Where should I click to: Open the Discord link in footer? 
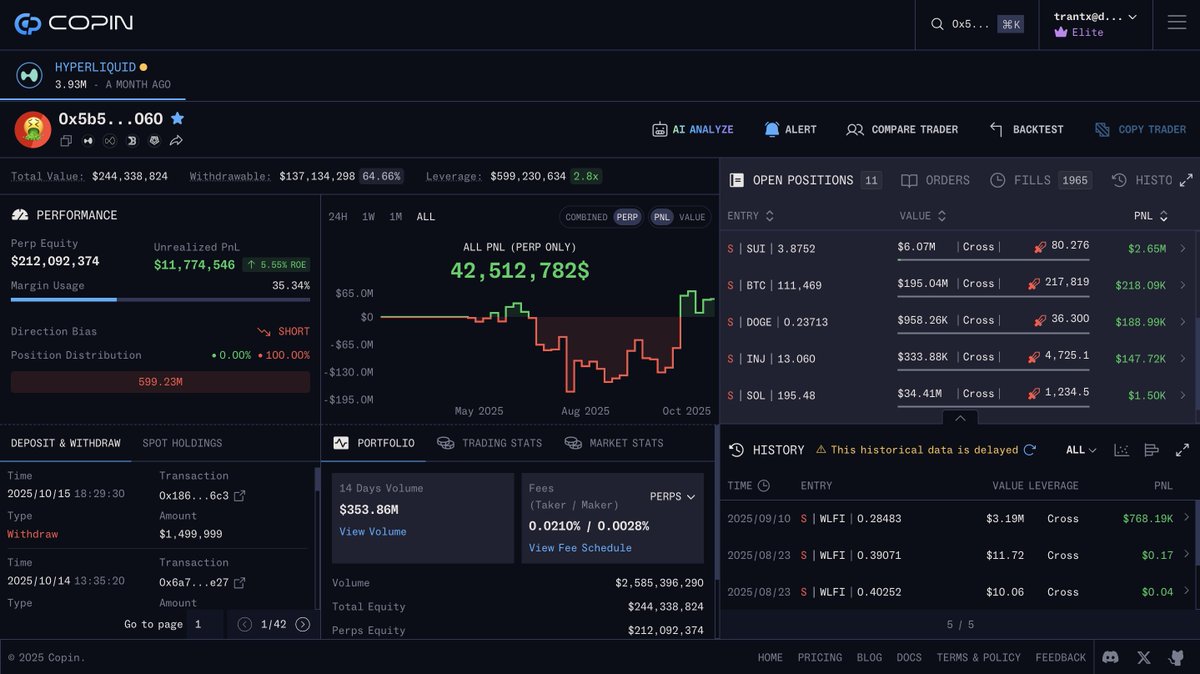[x=1110, y=657]
